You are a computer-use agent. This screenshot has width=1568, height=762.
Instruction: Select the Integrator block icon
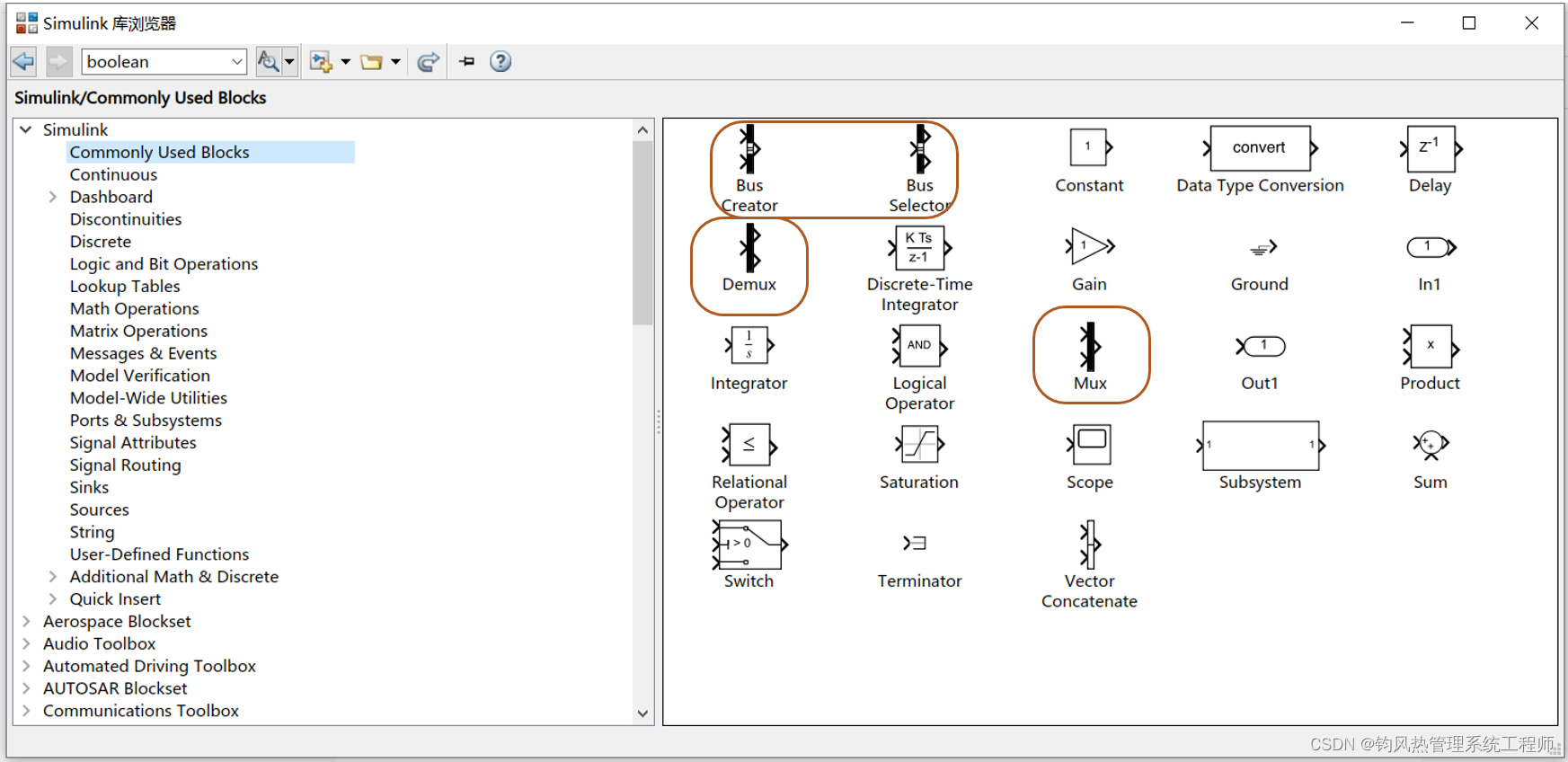click(x=749, y=346)
